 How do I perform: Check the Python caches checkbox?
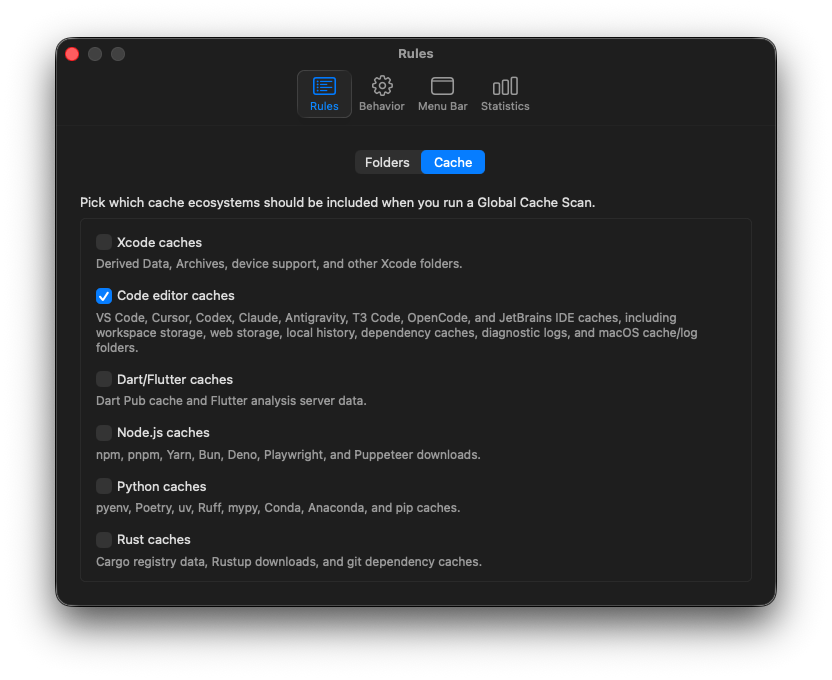[x=104, y=486]
